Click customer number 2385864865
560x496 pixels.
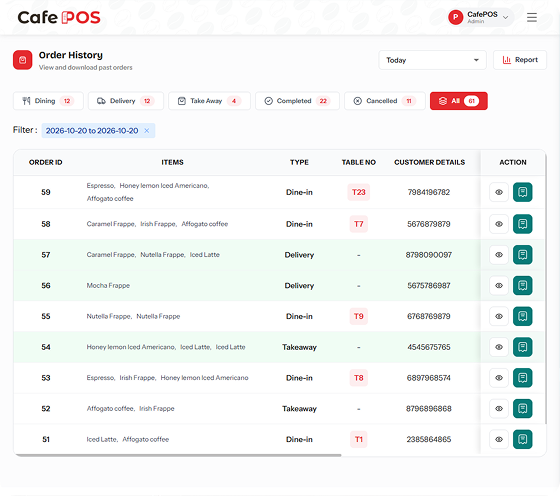[429, 439]
